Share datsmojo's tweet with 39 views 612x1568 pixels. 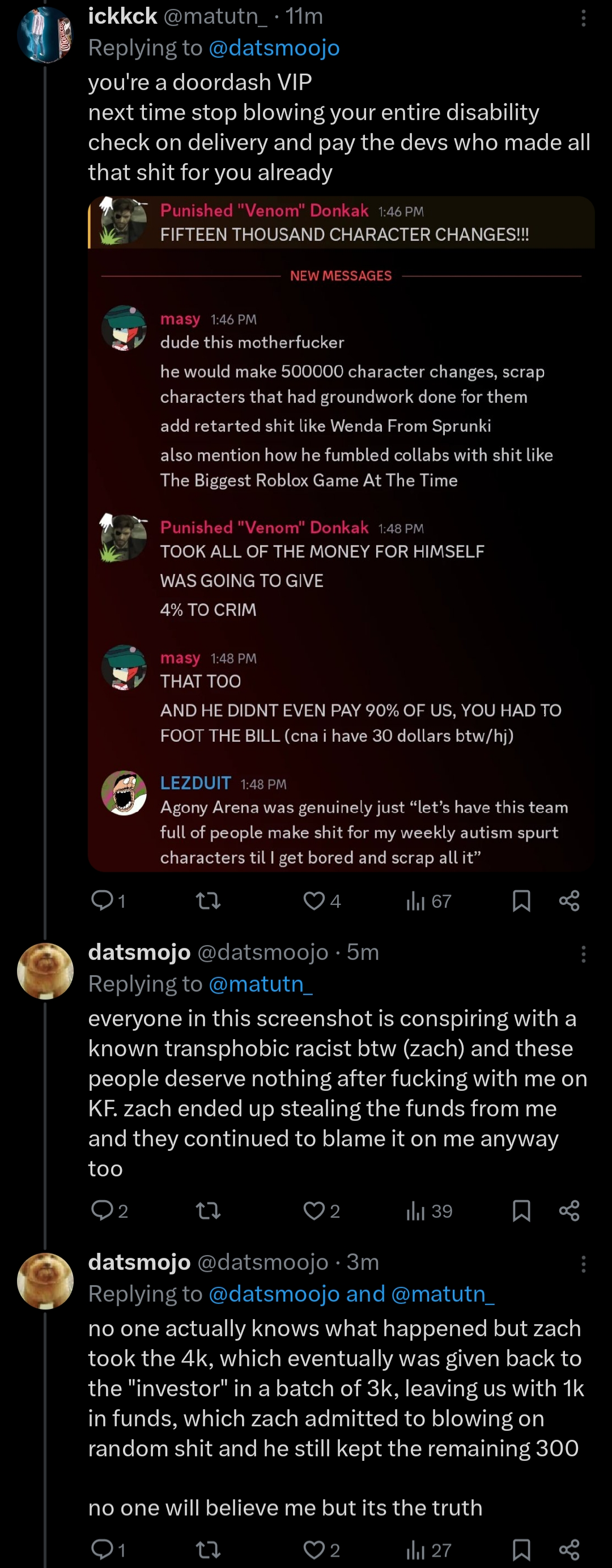click(569, 1210)
